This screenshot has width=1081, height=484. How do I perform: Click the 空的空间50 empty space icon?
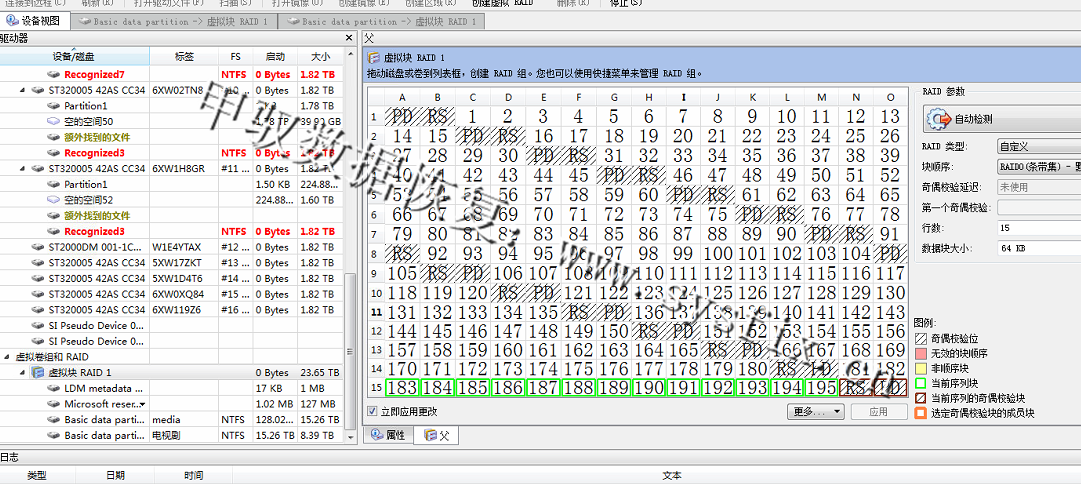(x=53, y=122)
